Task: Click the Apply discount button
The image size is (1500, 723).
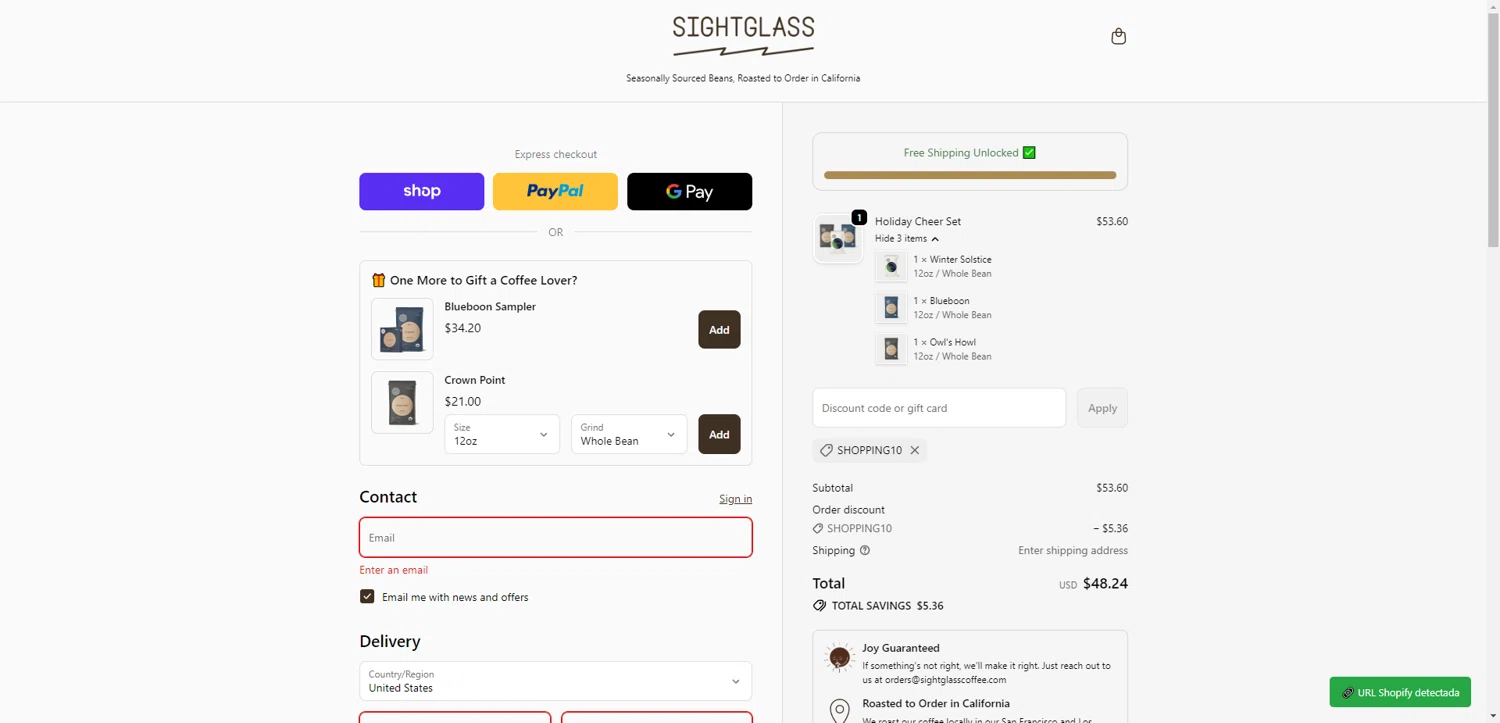Action: pos(1102,408)
